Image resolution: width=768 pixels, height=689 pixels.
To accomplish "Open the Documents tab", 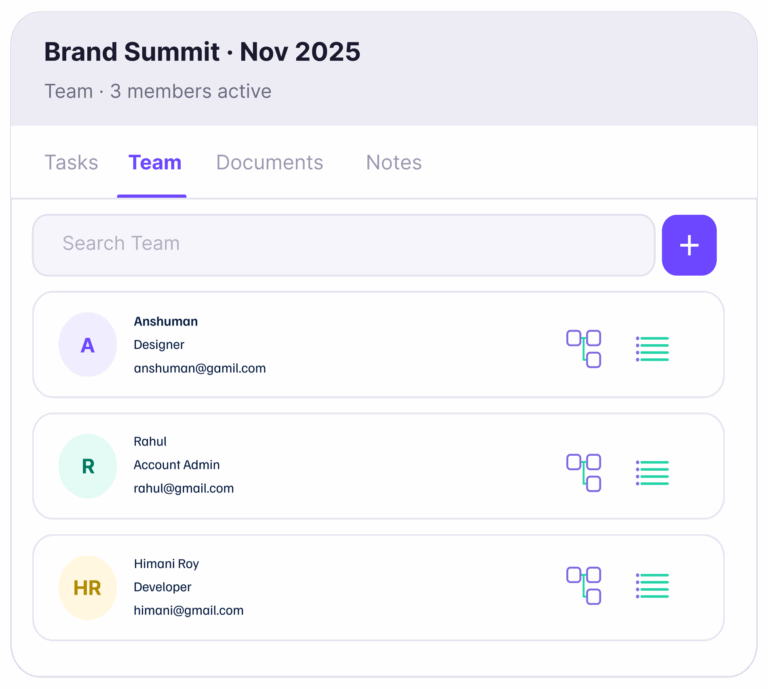I will point(269,163).
